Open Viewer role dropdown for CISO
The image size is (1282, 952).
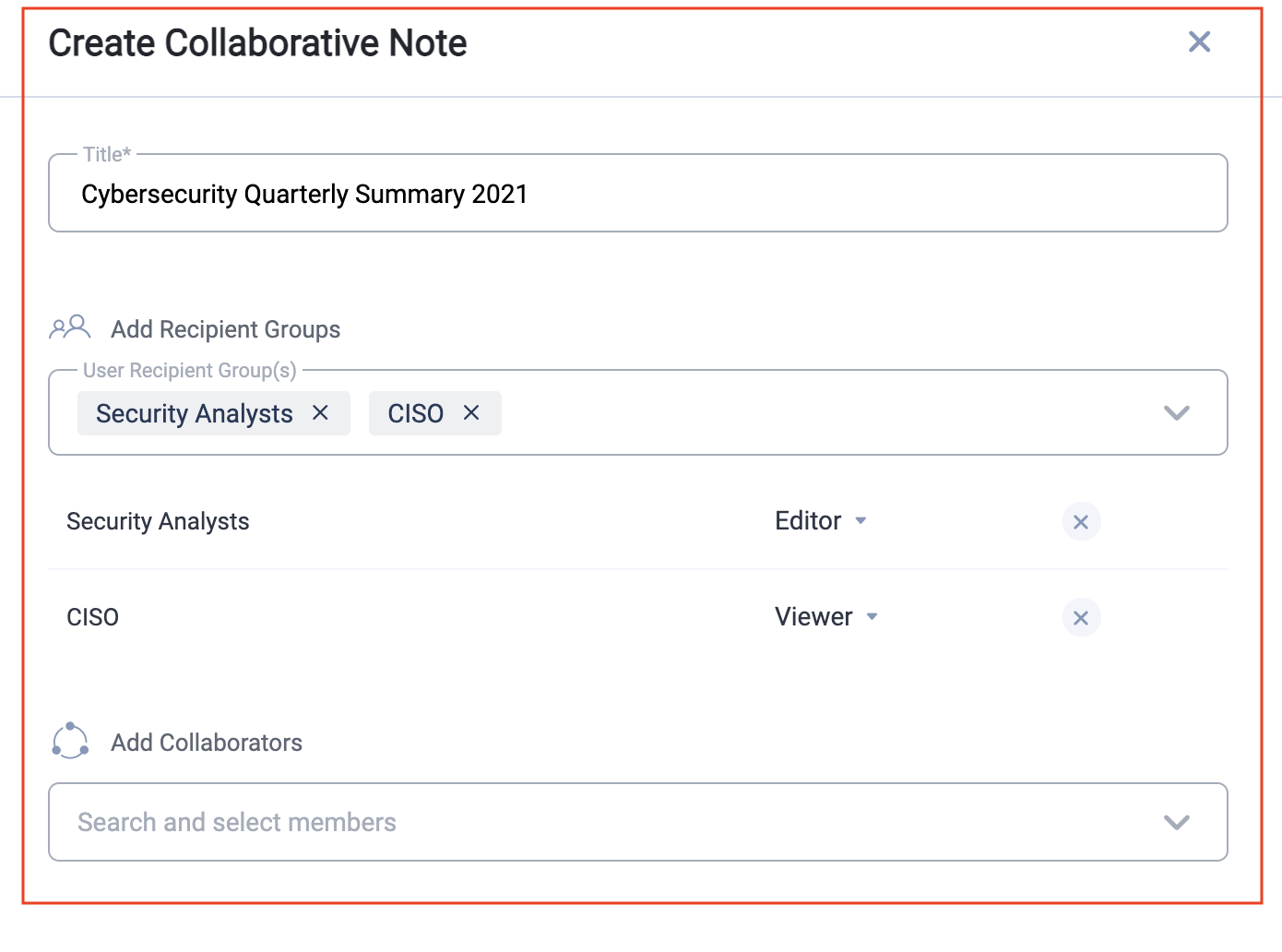(x=826, y=617)
